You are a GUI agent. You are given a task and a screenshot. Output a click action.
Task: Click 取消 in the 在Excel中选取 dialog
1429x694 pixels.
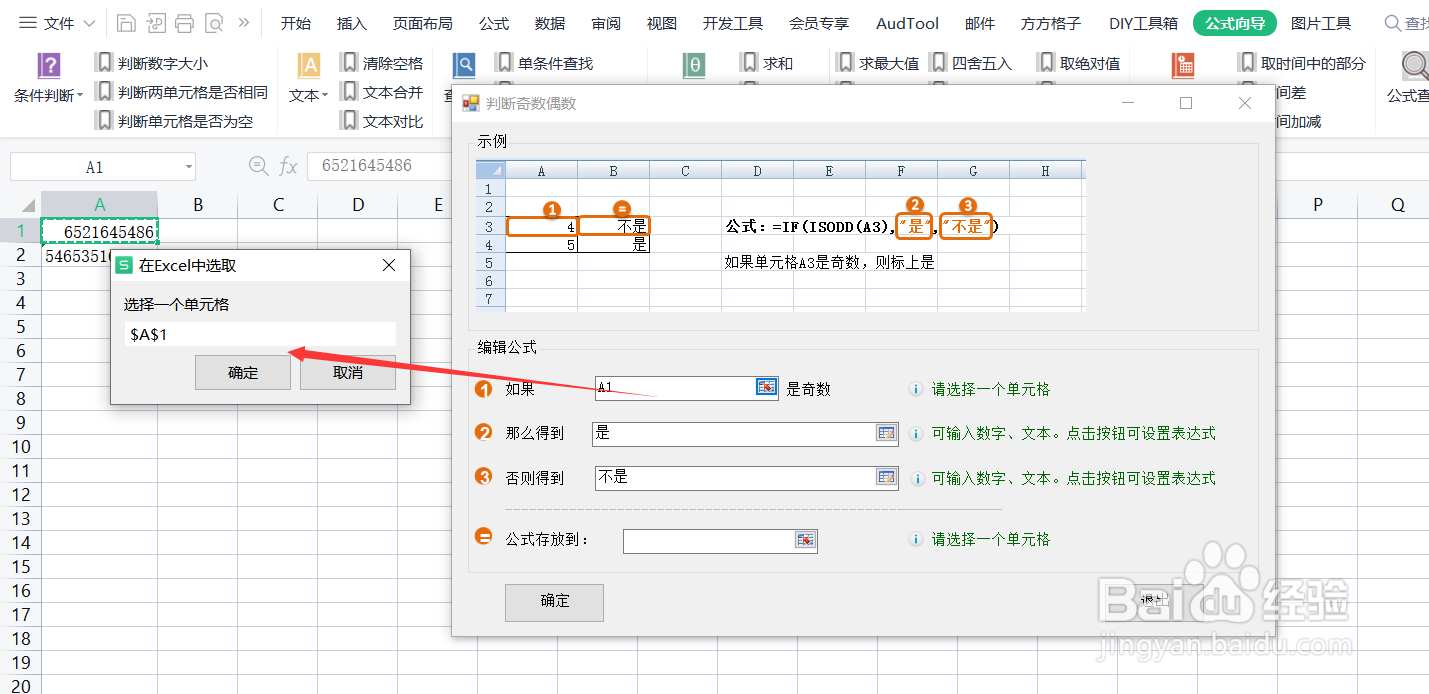(348, 373)
